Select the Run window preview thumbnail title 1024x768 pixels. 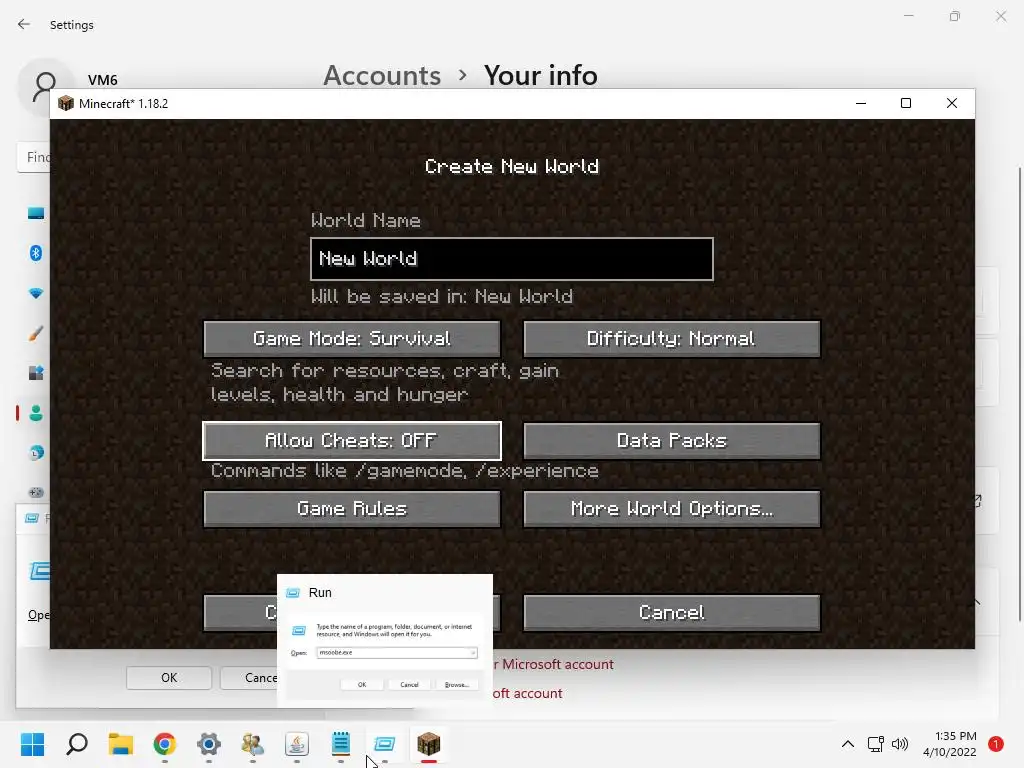click(x=320, y=592)
